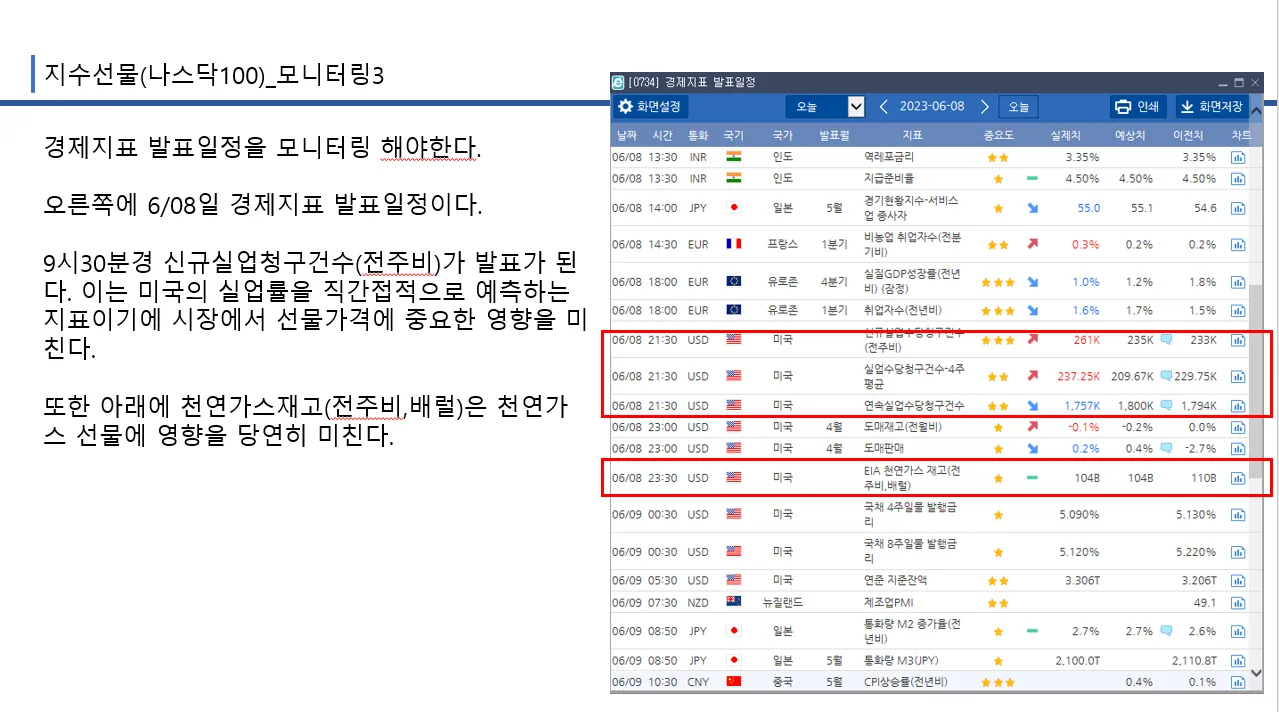The height and width of the screenshot is (712, 1279).
Task: Click 지표 column header
Action: 912,134
